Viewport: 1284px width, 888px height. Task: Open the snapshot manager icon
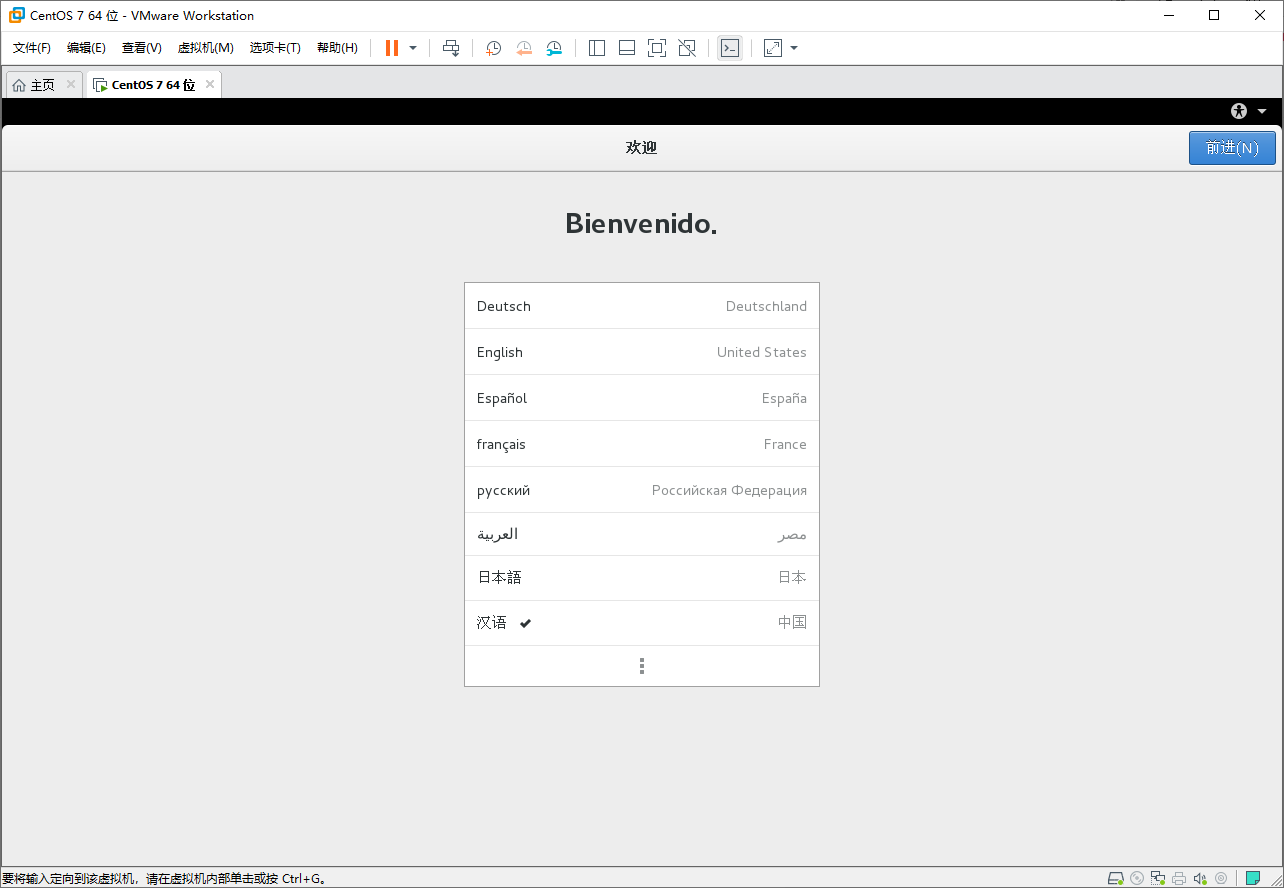pyautogui.click(x=554, y=48)
